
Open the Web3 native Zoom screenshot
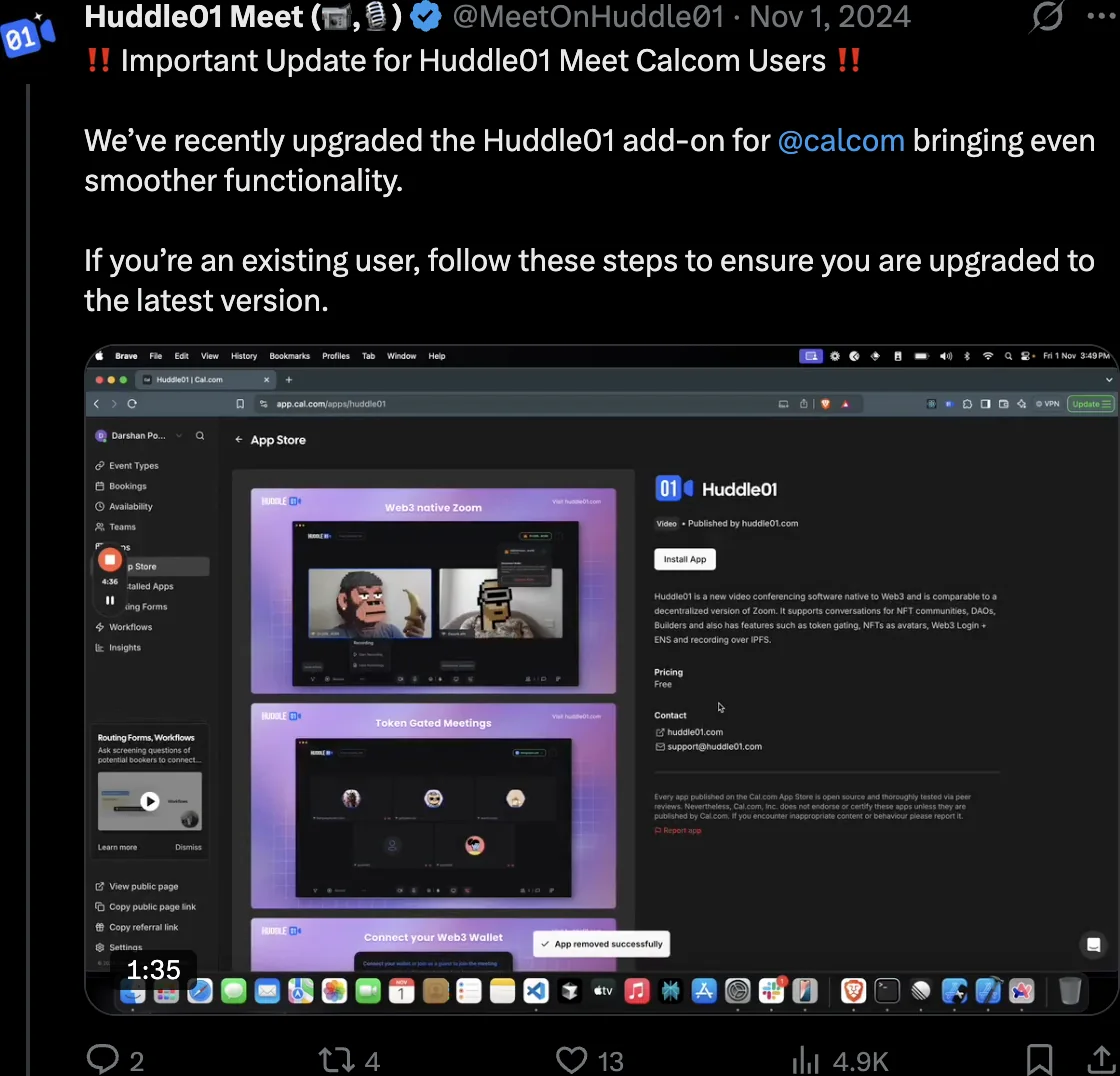click(x=433, y=590)
